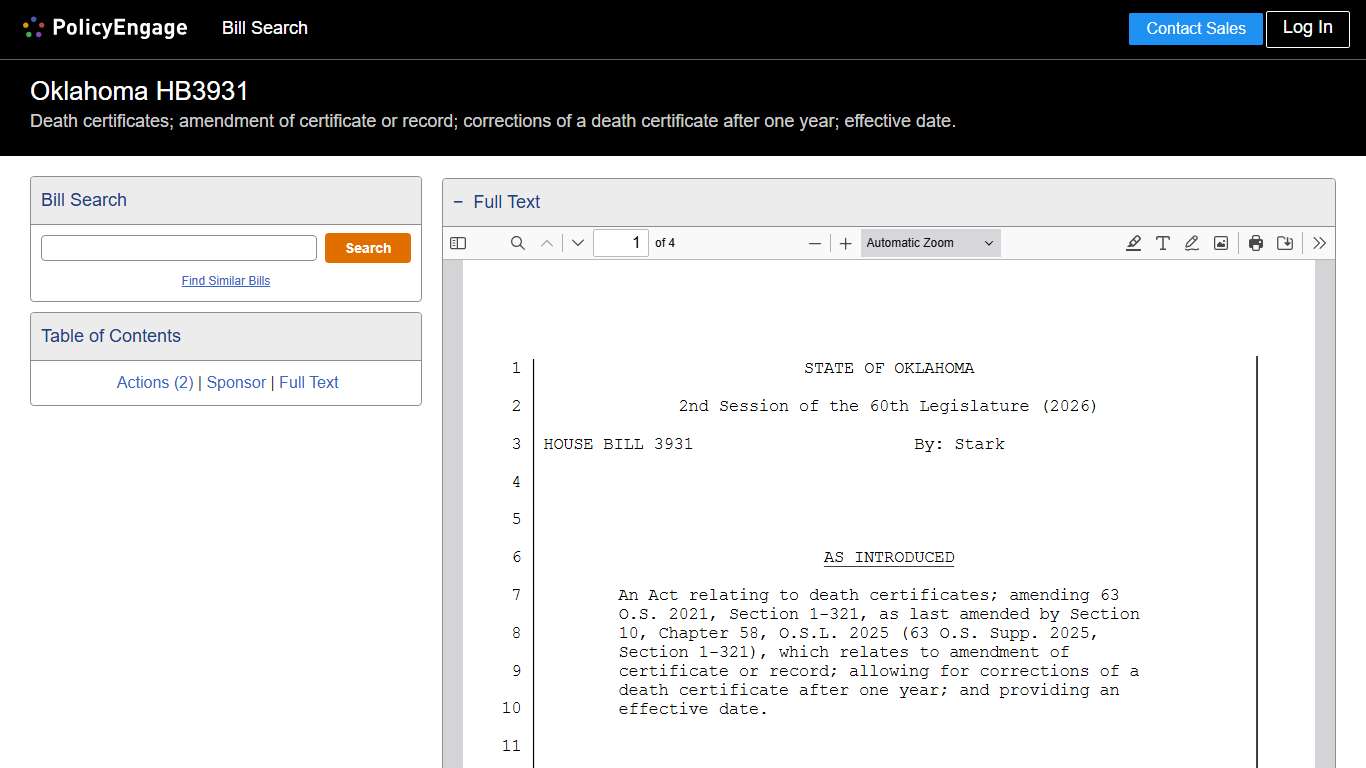The width and height of the screenshot is (1366, 768).
Task: Collapse the Full Text panel
Action: point(458,202)
